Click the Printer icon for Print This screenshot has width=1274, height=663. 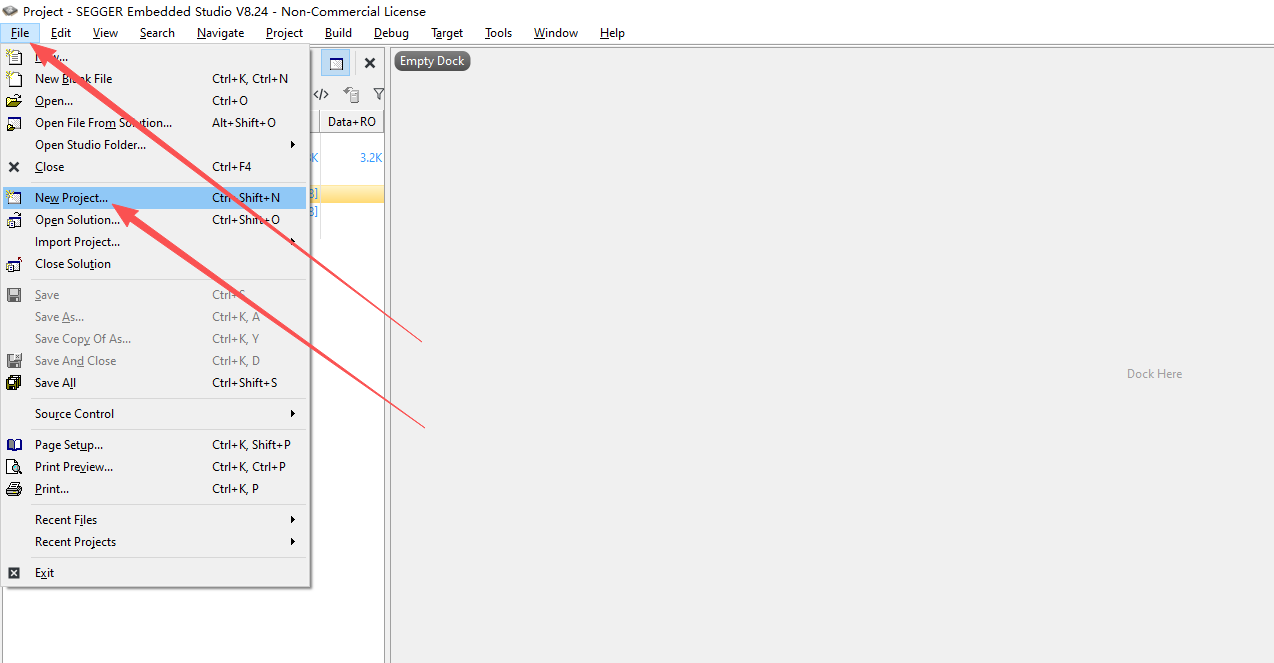[14, 489]
